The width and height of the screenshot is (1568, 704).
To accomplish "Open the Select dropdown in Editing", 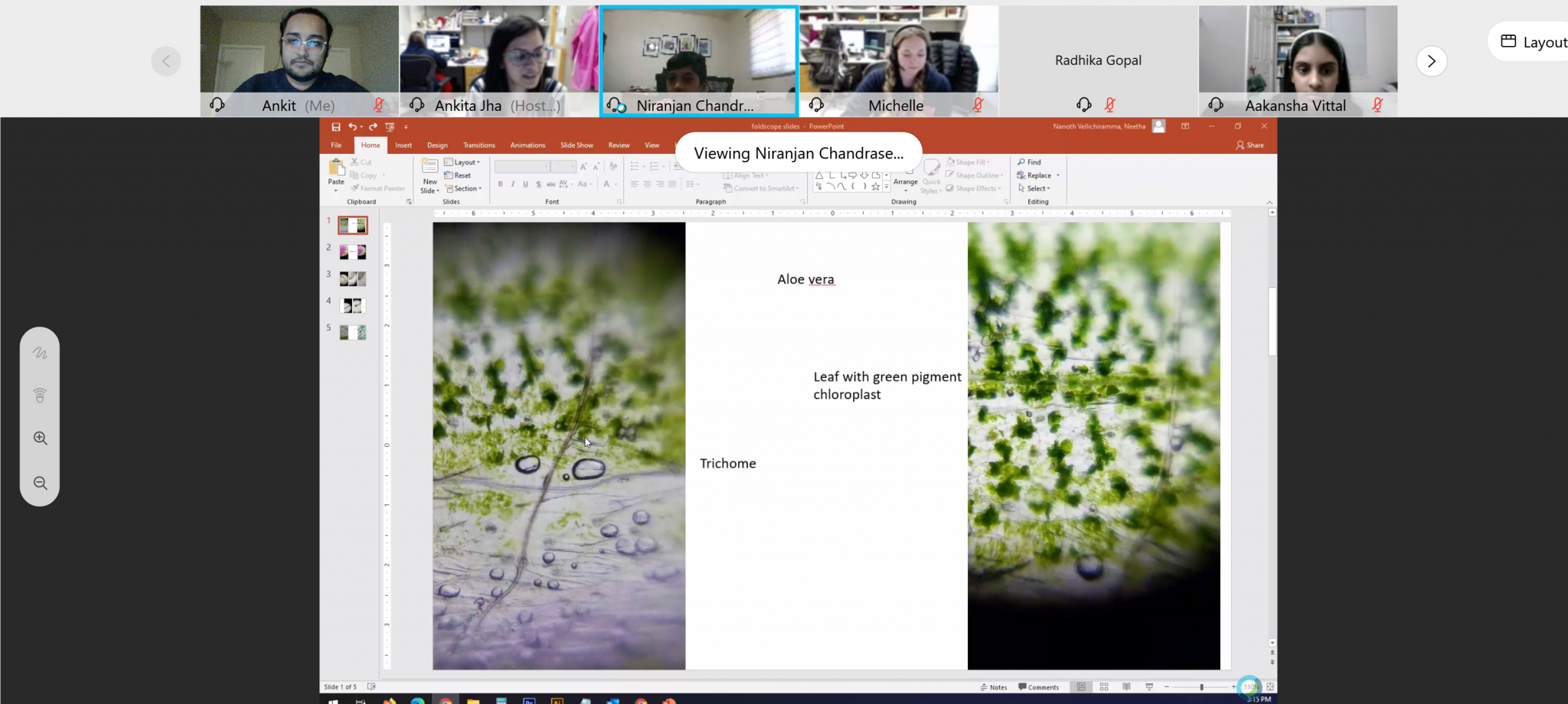I will tap(1034, 188).
